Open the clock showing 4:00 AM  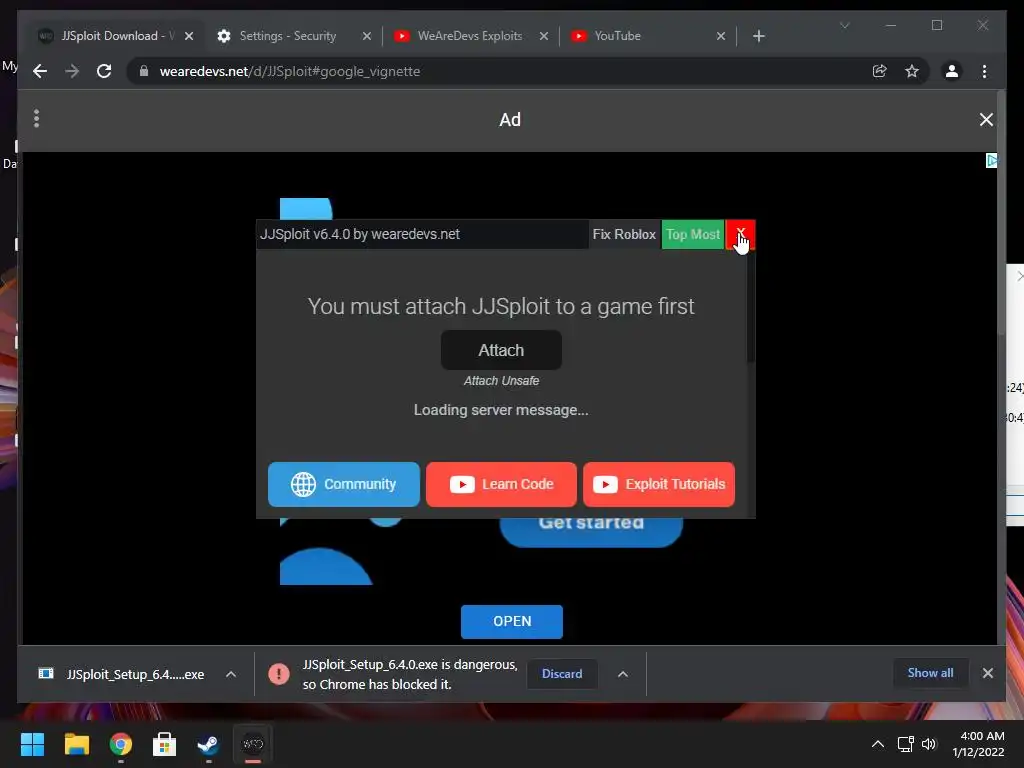tap(978, 744)
